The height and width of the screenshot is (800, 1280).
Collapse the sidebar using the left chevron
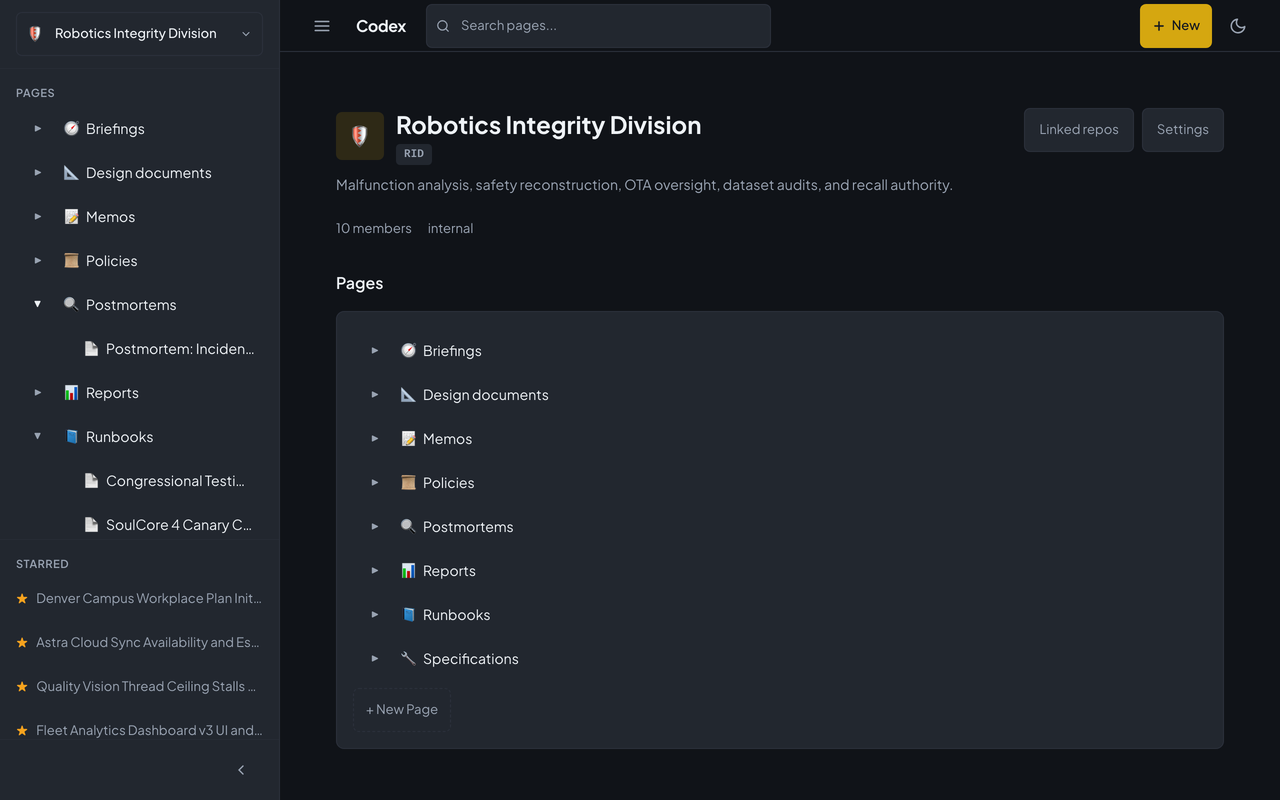pyautogui.click(x=241, y=770)
